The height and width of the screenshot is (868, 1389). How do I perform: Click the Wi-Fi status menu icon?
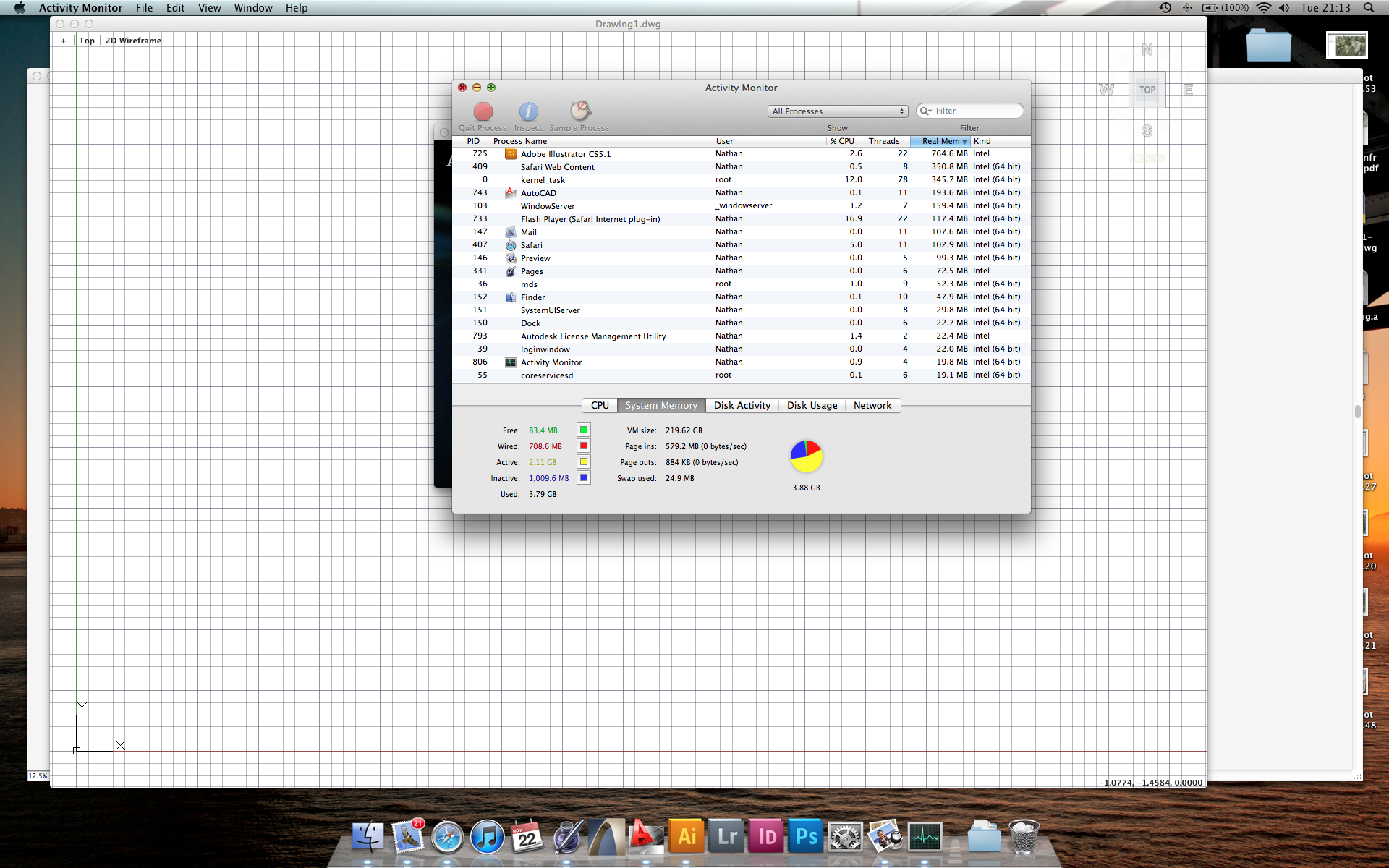(1263, 8)
